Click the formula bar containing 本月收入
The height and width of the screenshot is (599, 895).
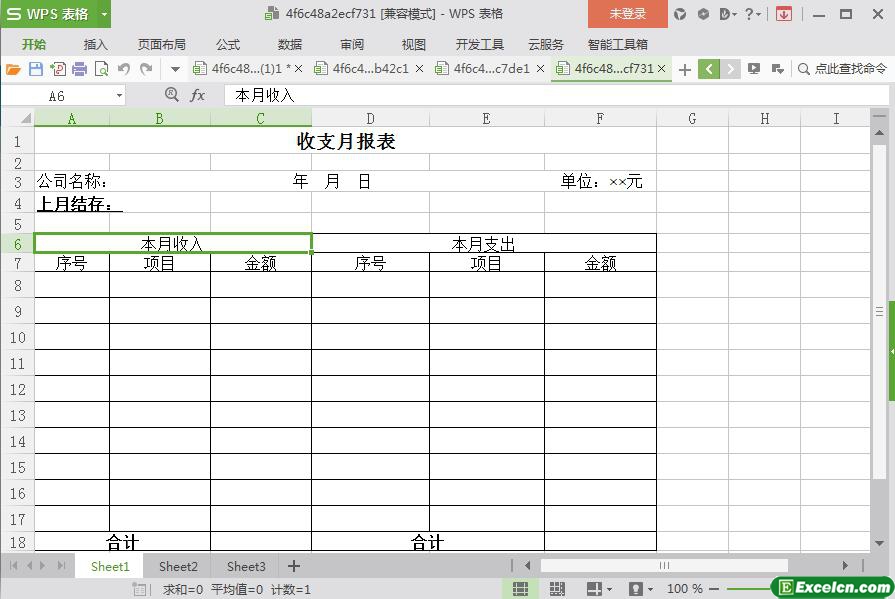pyautogui.click(x=557, y=95)
